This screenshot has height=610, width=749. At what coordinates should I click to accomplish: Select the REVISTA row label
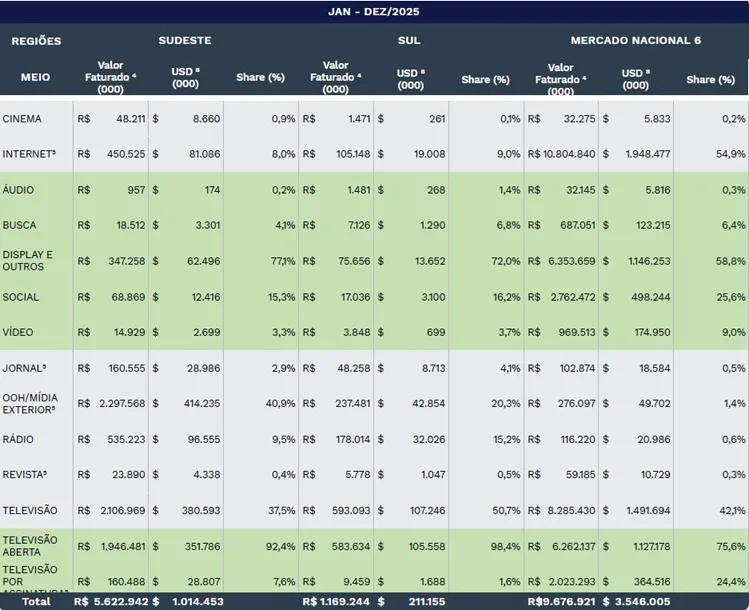25,474
